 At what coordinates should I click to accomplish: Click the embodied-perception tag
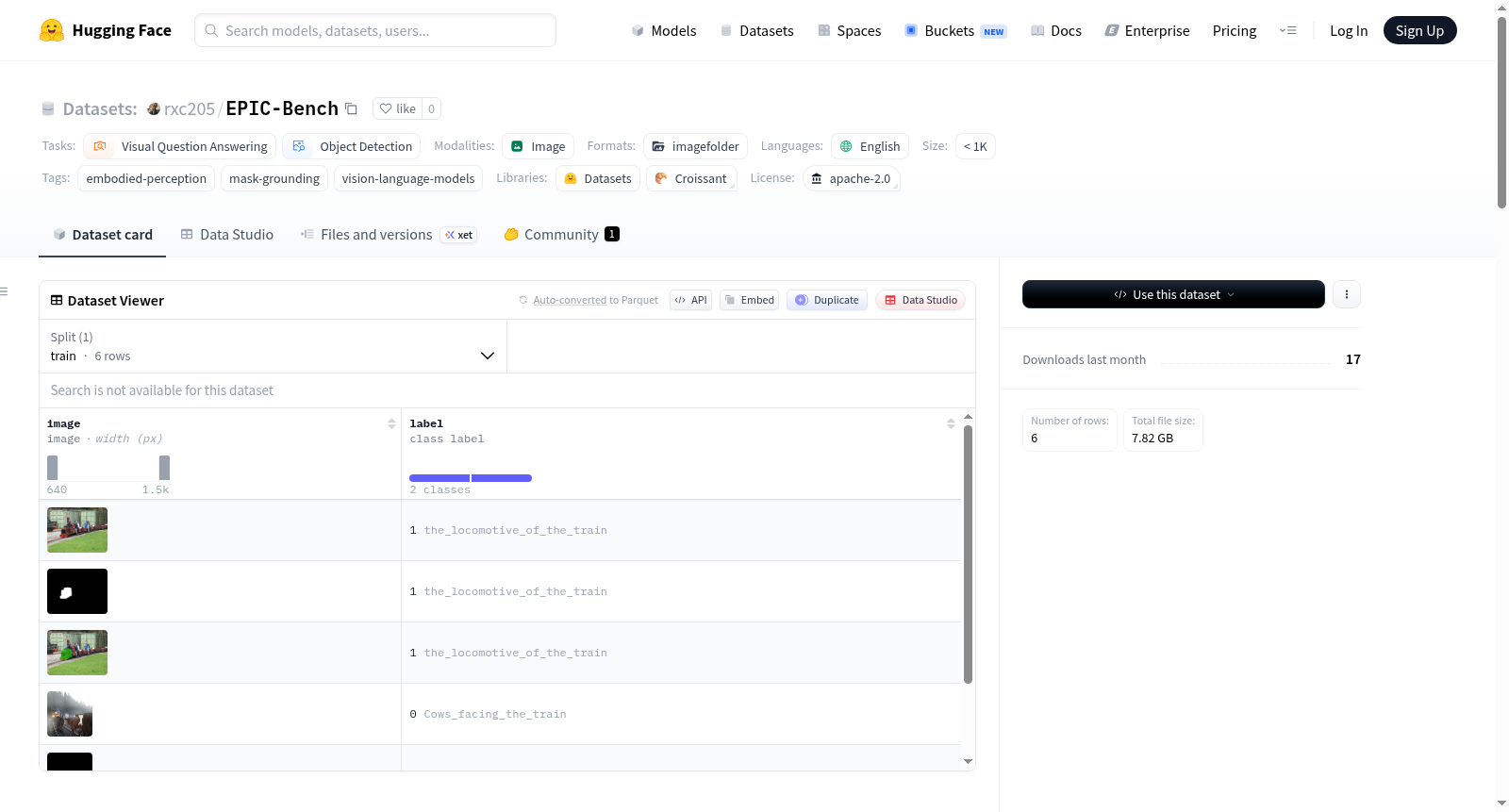point(146,178)
